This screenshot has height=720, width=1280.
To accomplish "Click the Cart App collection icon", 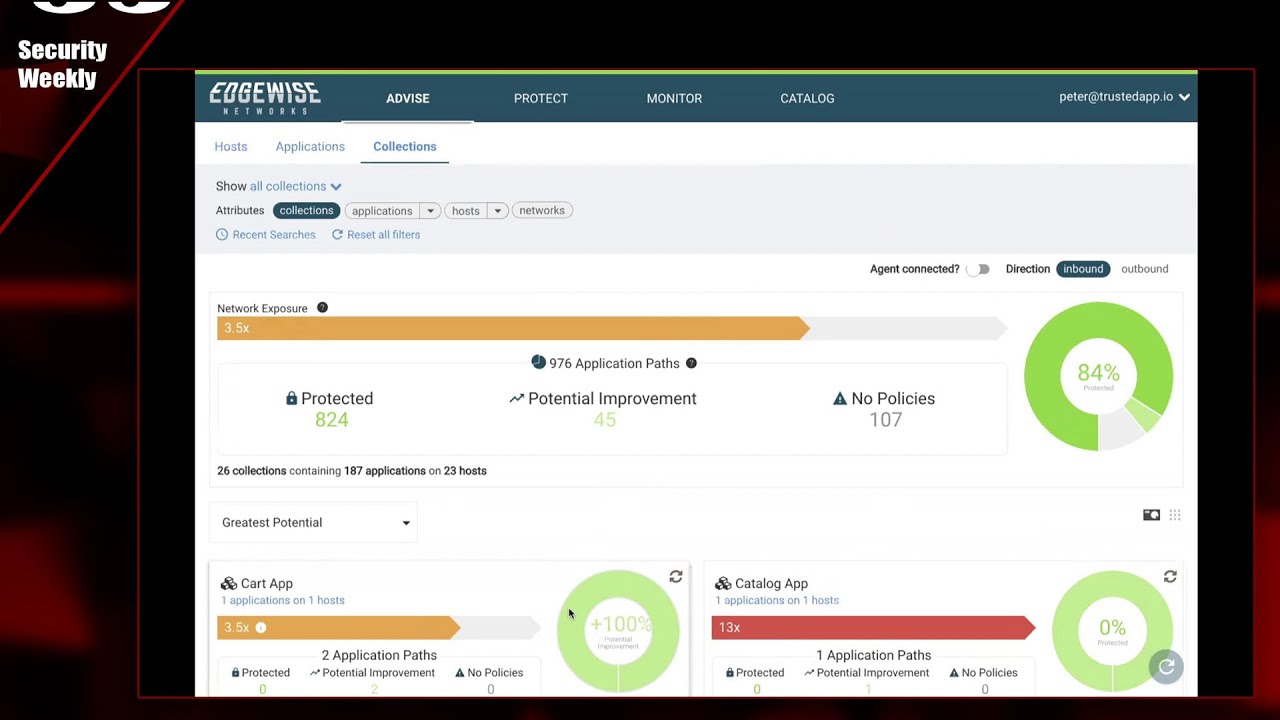I will click(229, 583).
